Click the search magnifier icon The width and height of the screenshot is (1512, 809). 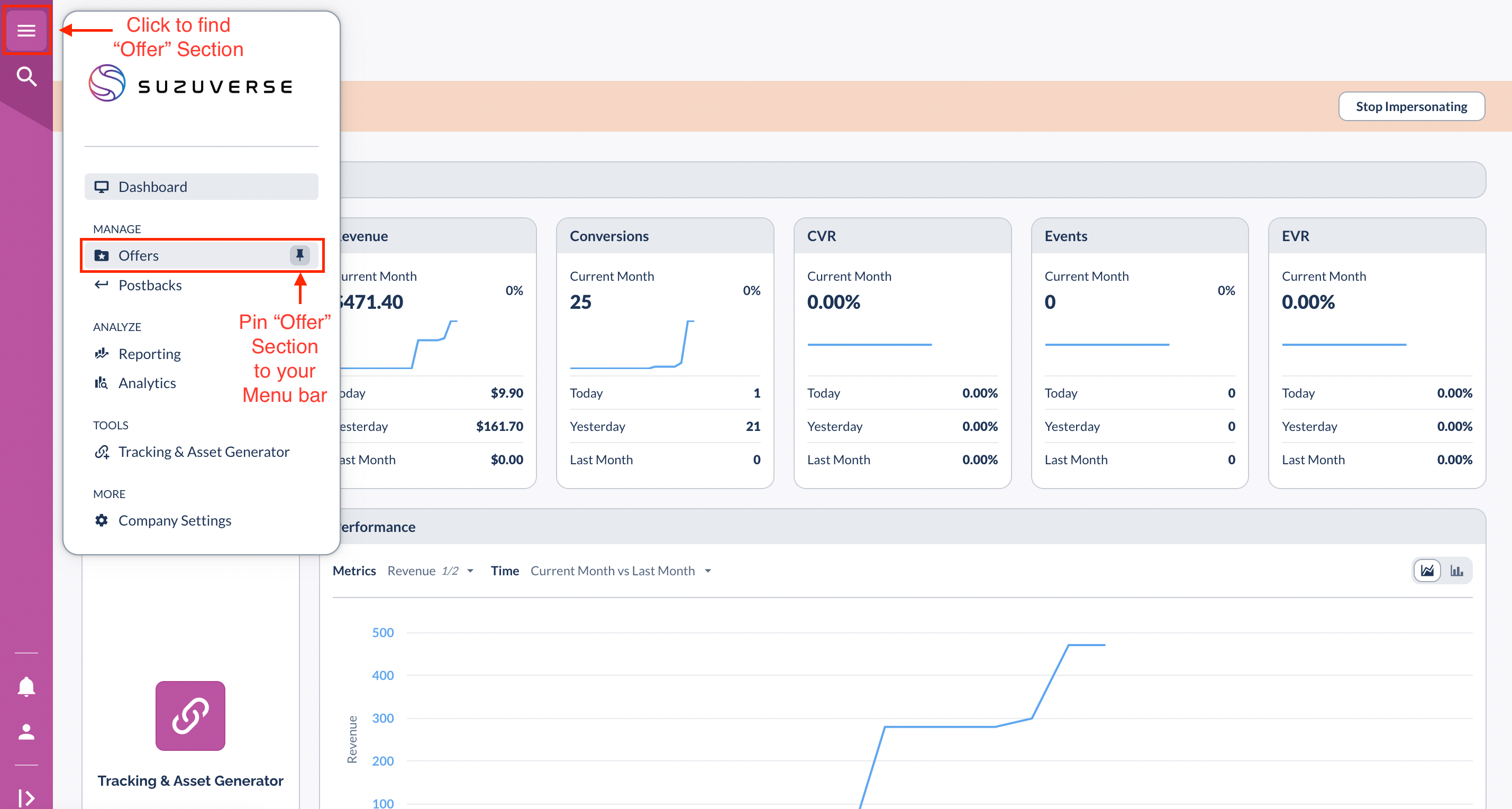pos(26,76)
